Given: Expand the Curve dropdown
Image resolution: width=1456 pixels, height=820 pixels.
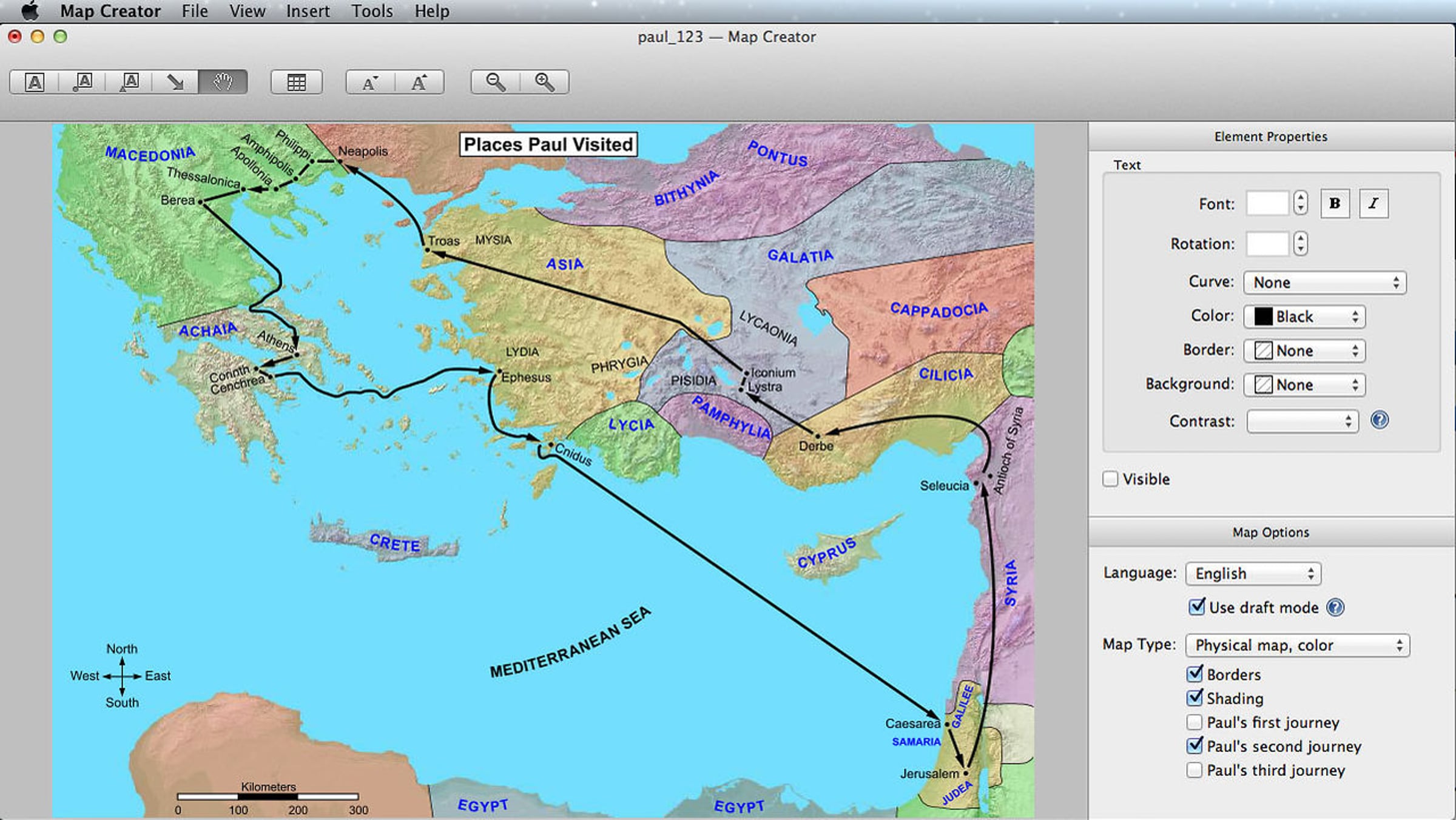Looking at the screenshot, I should coord(1324,283).
